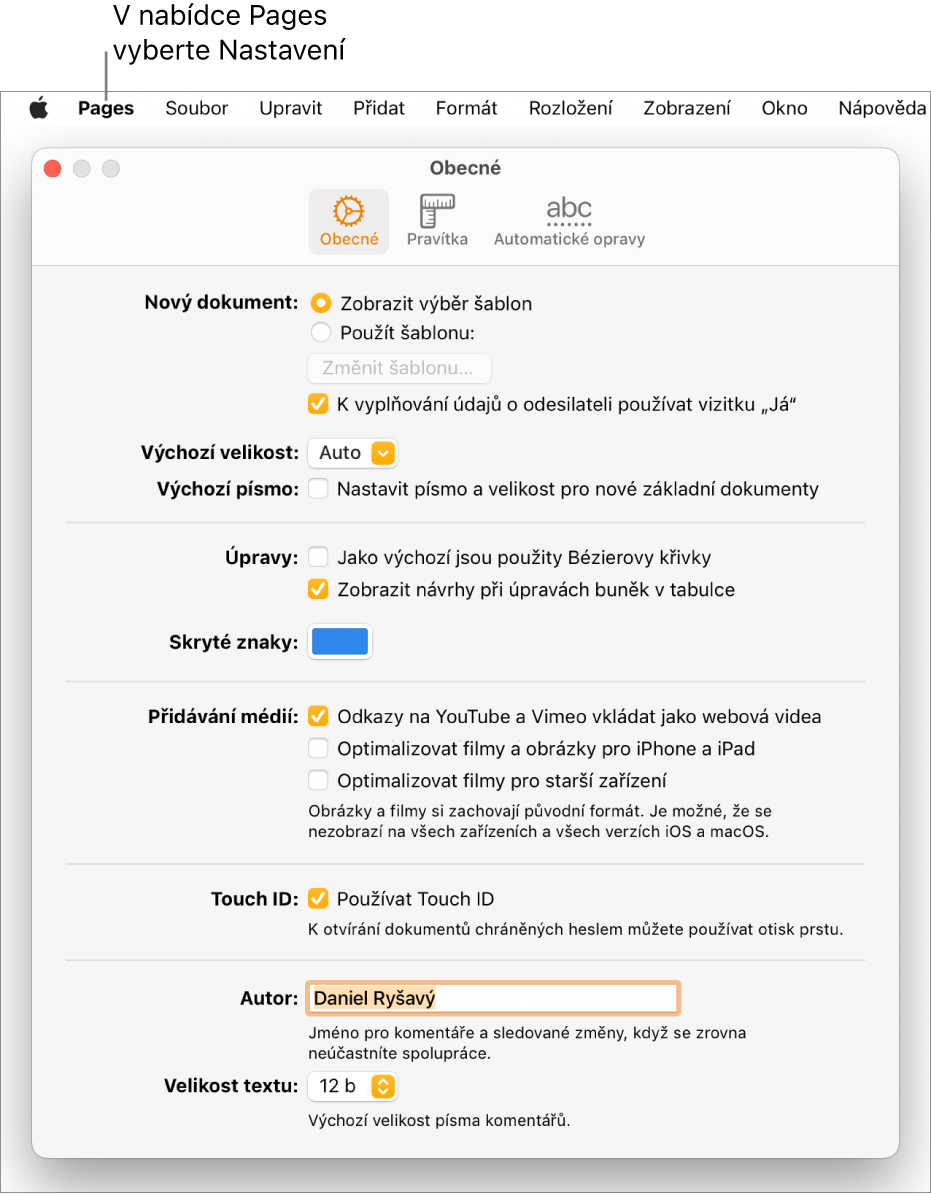Click the Autor name input field
Viewport: 931px width, 1194px height.
coord(493,998)
